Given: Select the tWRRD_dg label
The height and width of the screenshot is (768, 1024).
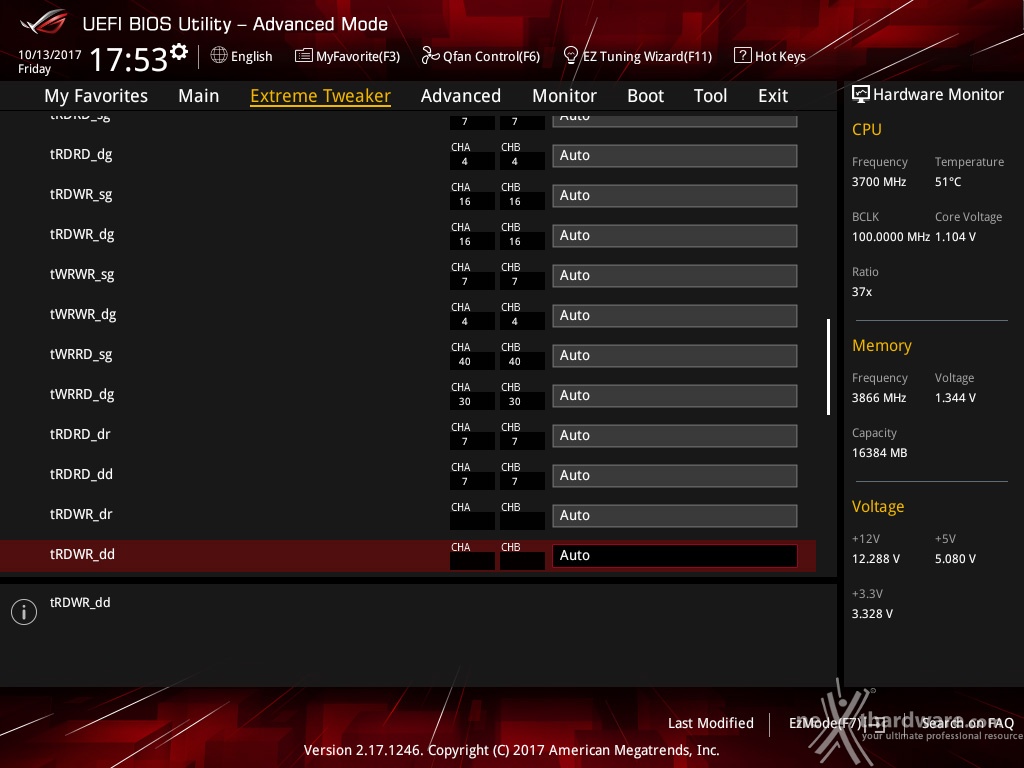Looking at the screenshot, I should click(82, 394).
